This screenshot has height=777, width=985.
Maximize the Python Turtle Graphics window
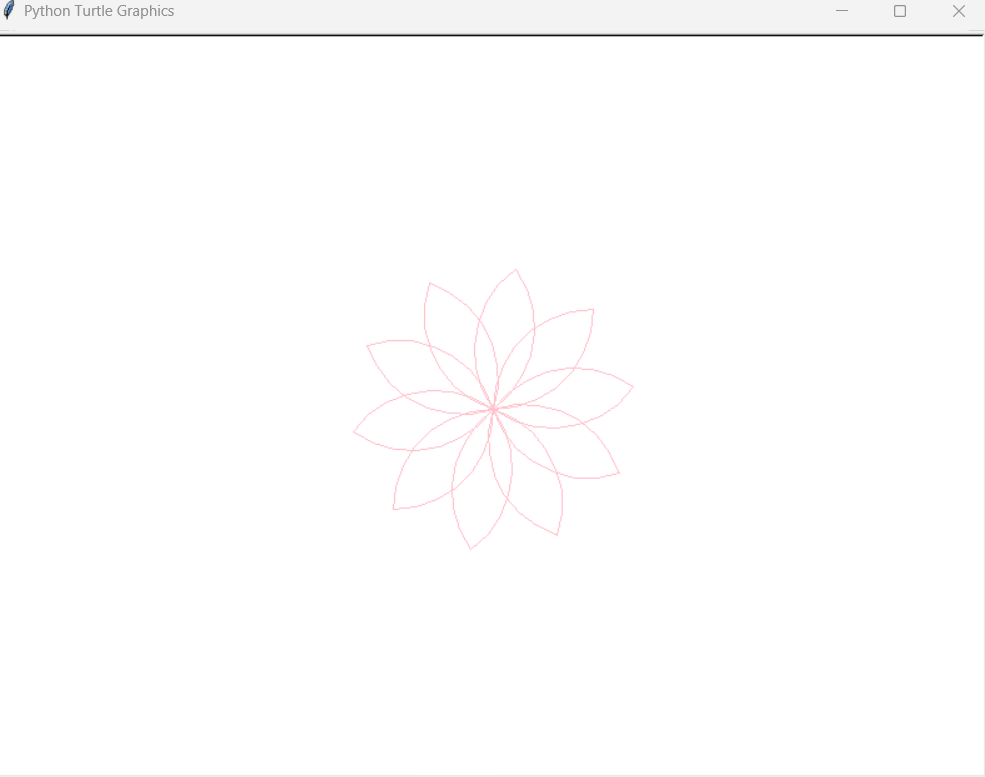[900, 11]
